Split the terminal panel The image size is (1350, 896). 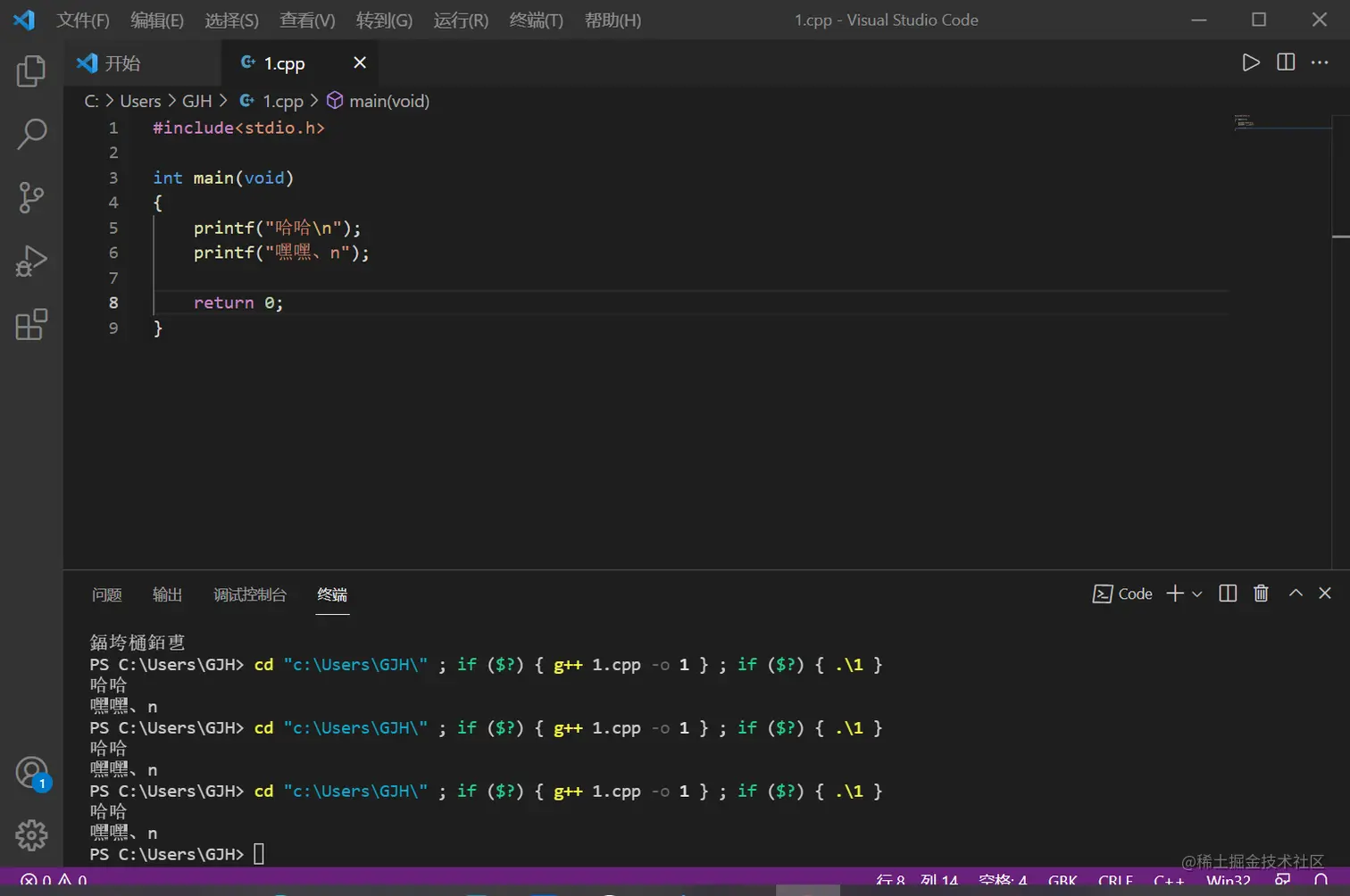pyautogui.click(x=1228, y=593)
